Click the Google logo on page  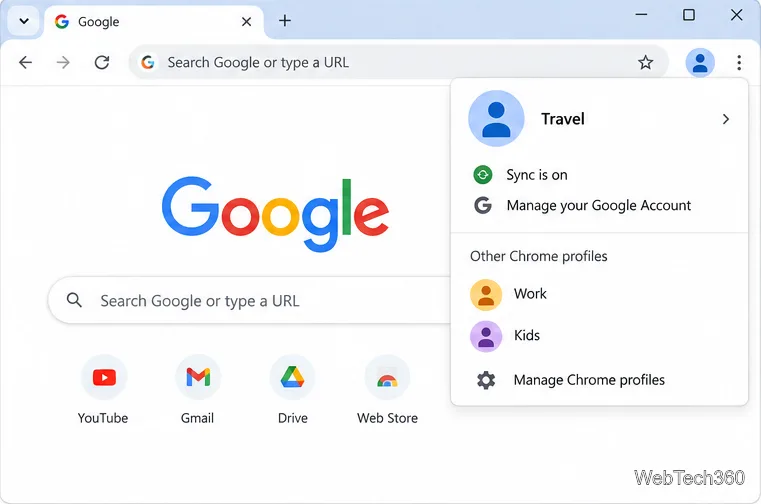click(275, 214)
